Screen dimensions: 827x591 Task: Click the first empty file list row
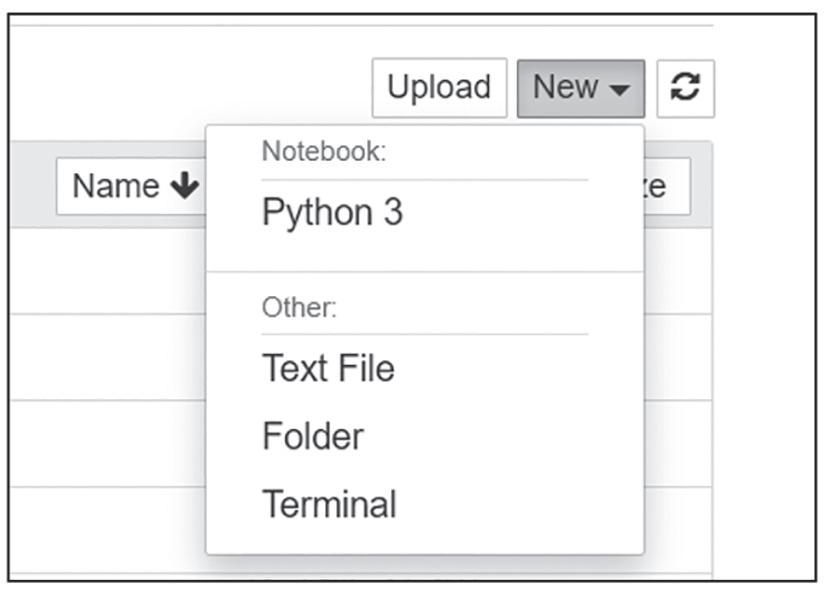[105, 271]
